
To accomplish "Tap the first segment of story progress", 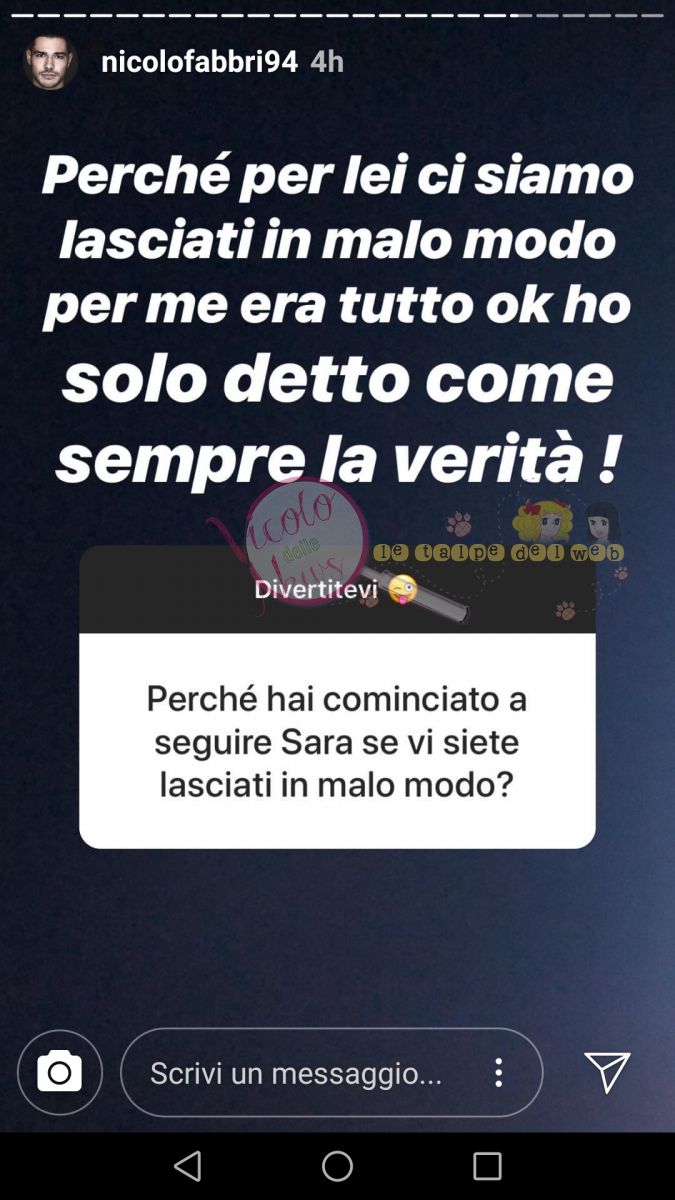I will (21, 15).
